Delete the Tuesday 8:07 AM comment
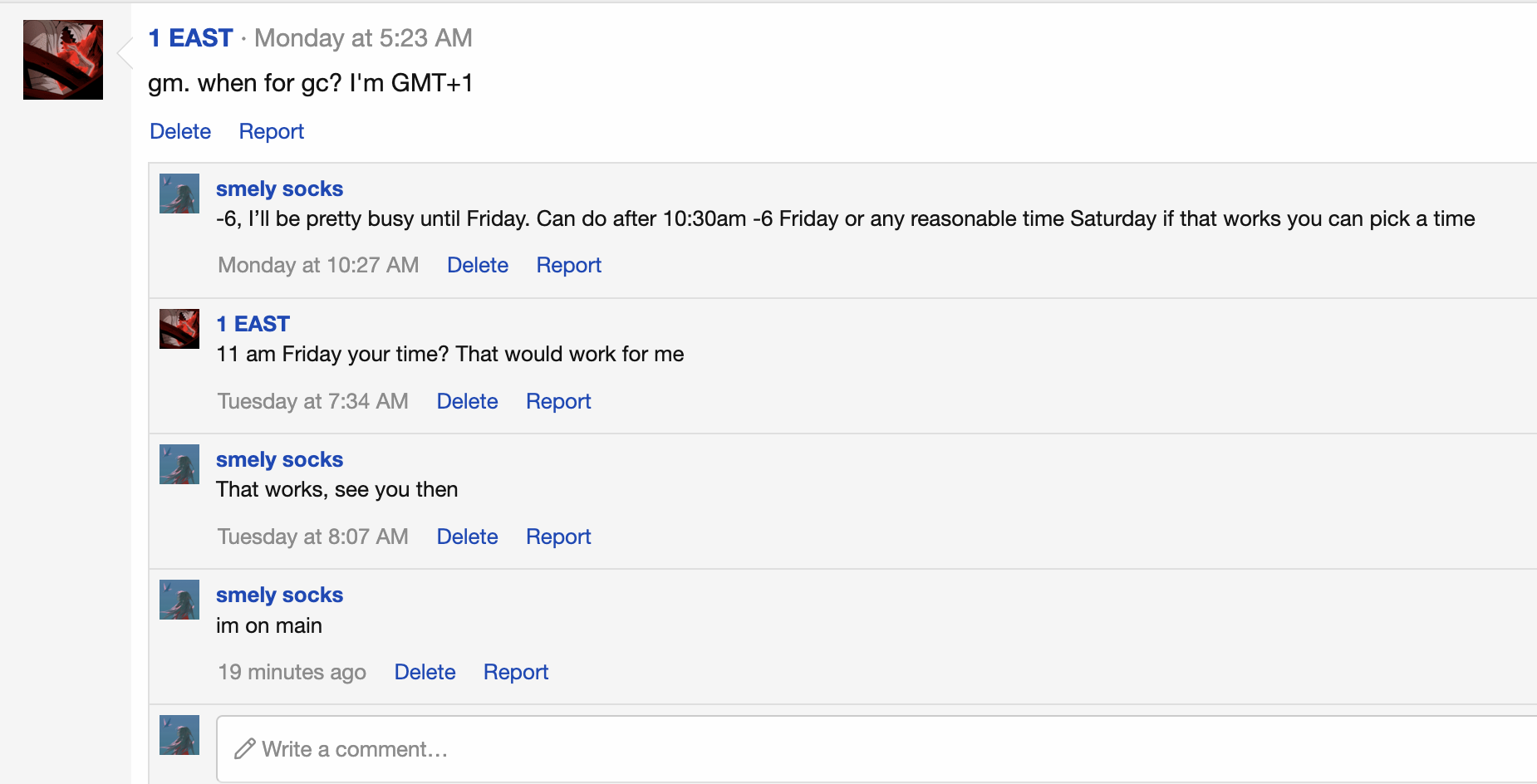1537x784 pixels. 468,537
